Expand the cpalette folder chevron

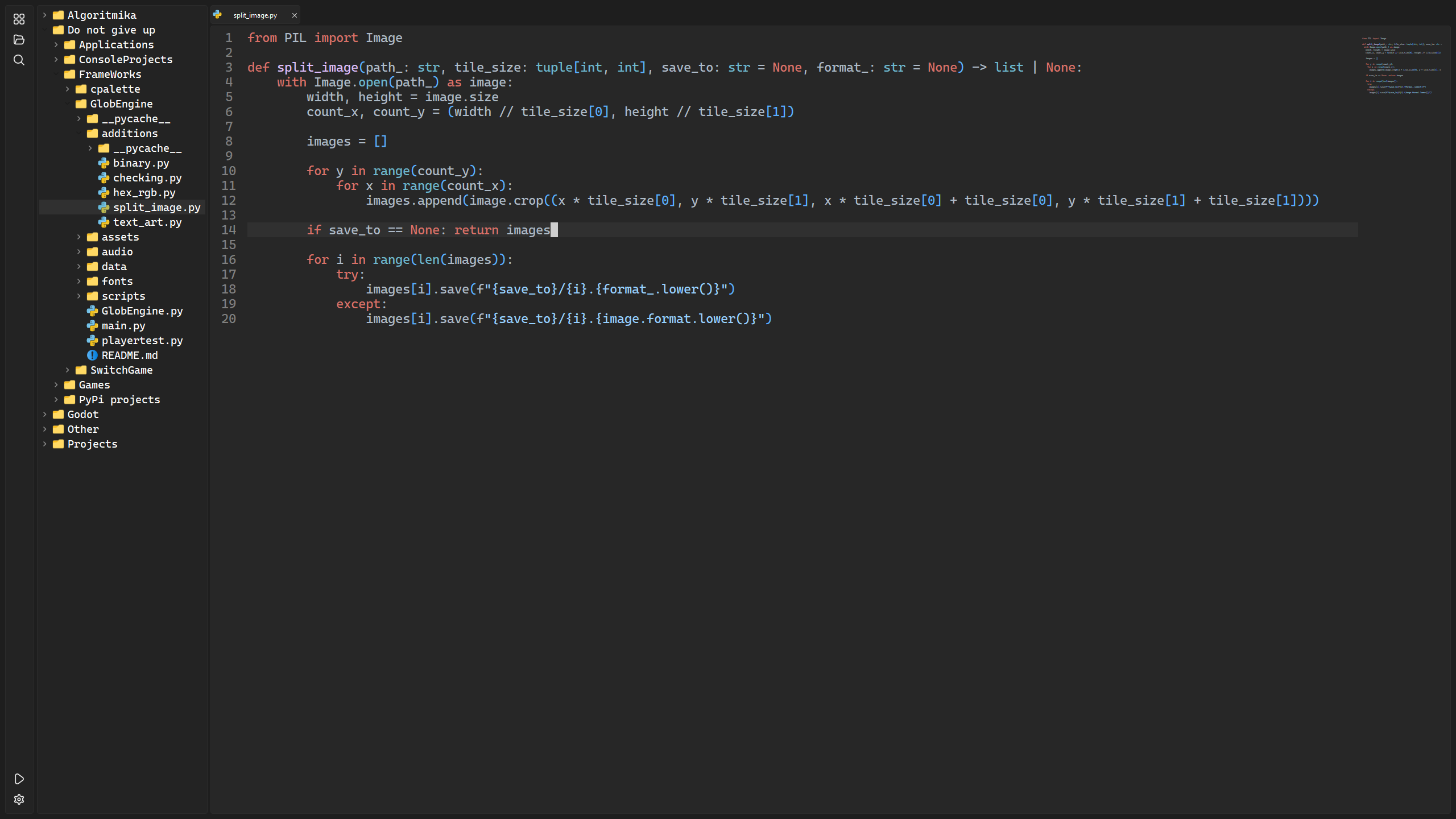click(68, 89)
